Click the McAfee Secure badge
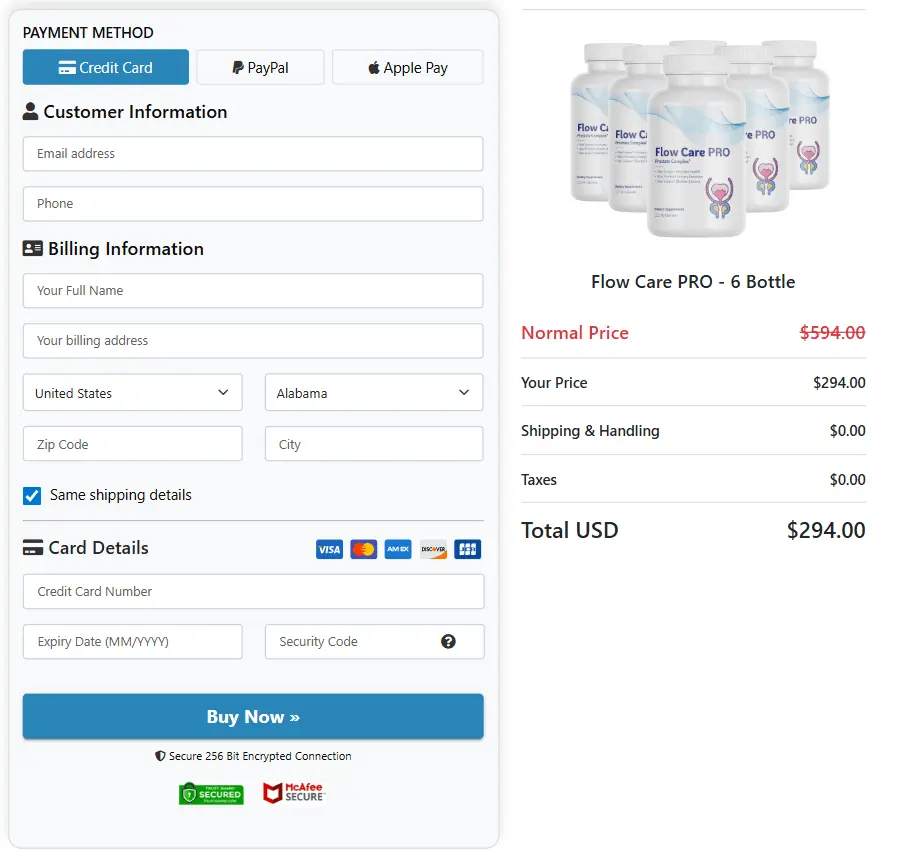Screen dimensions: 902x860 293,791
